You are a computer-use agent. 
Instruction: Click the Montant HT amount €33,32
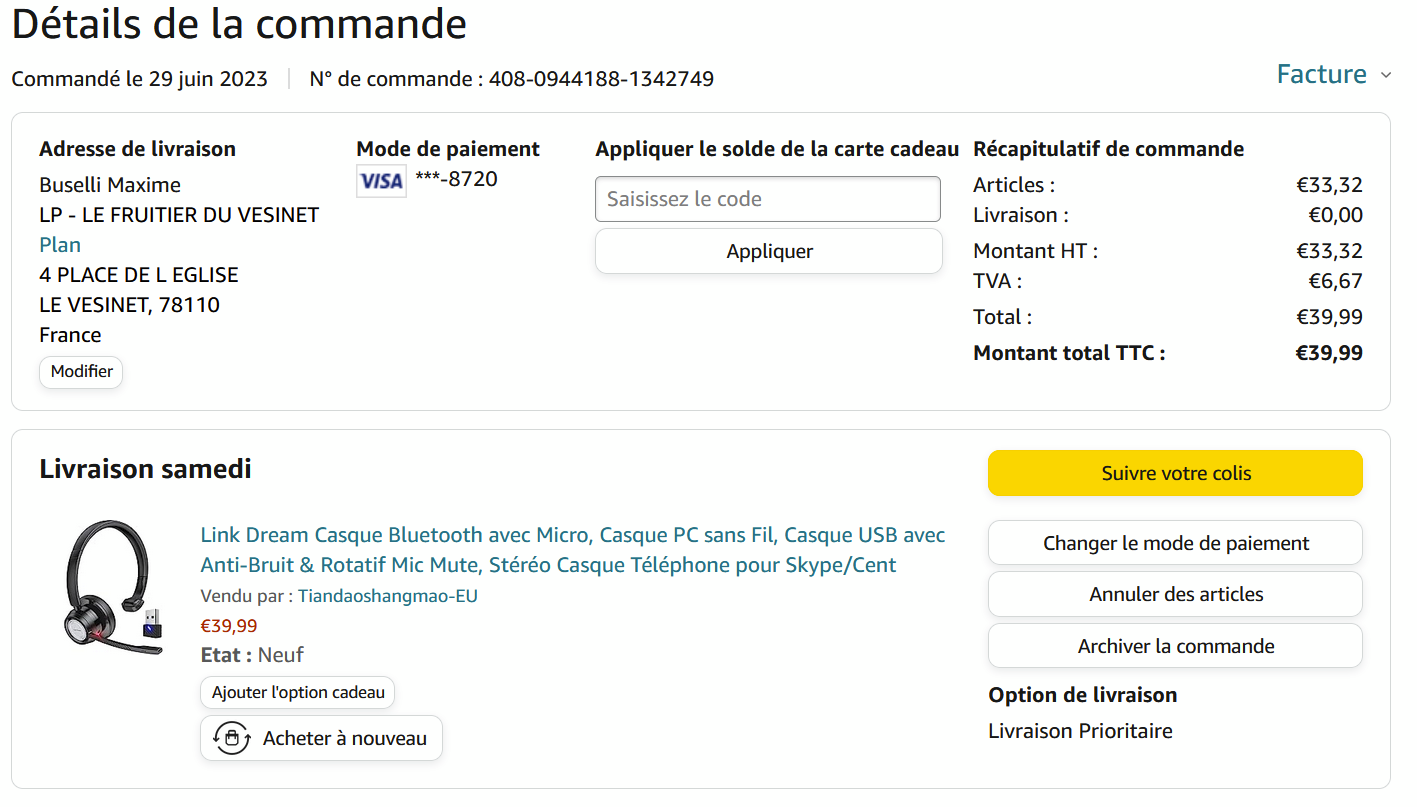[1329, 251]
